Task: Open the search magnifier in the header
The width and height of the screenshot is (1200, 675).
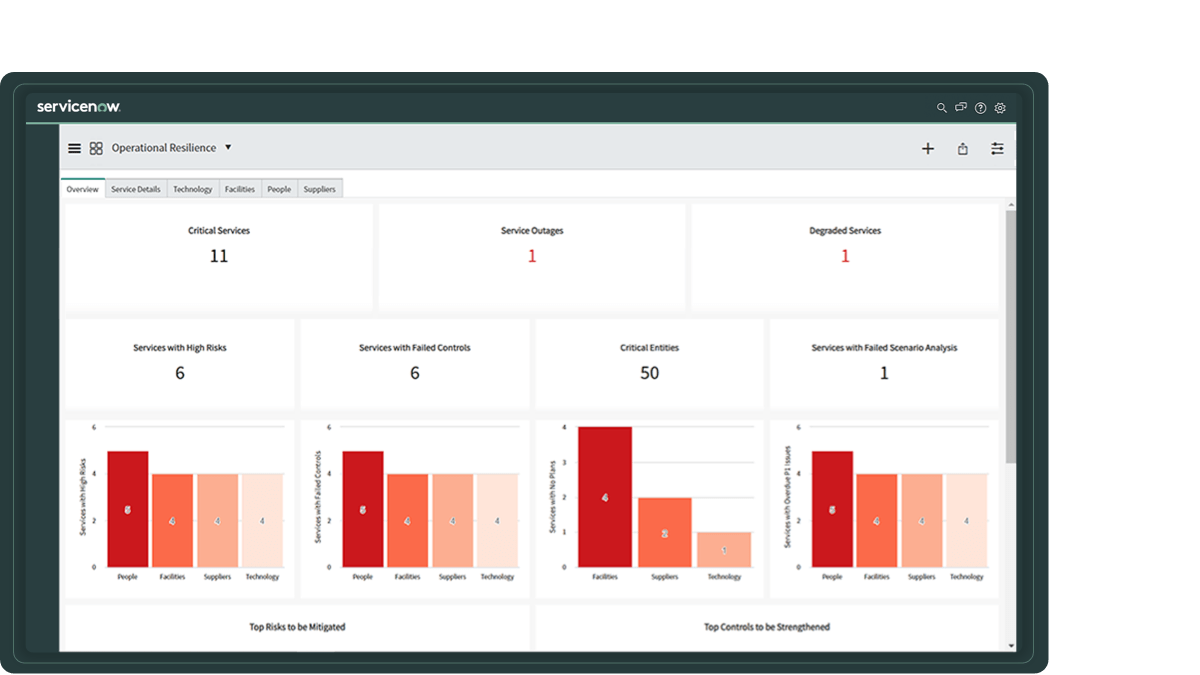Action: point(941,107)
